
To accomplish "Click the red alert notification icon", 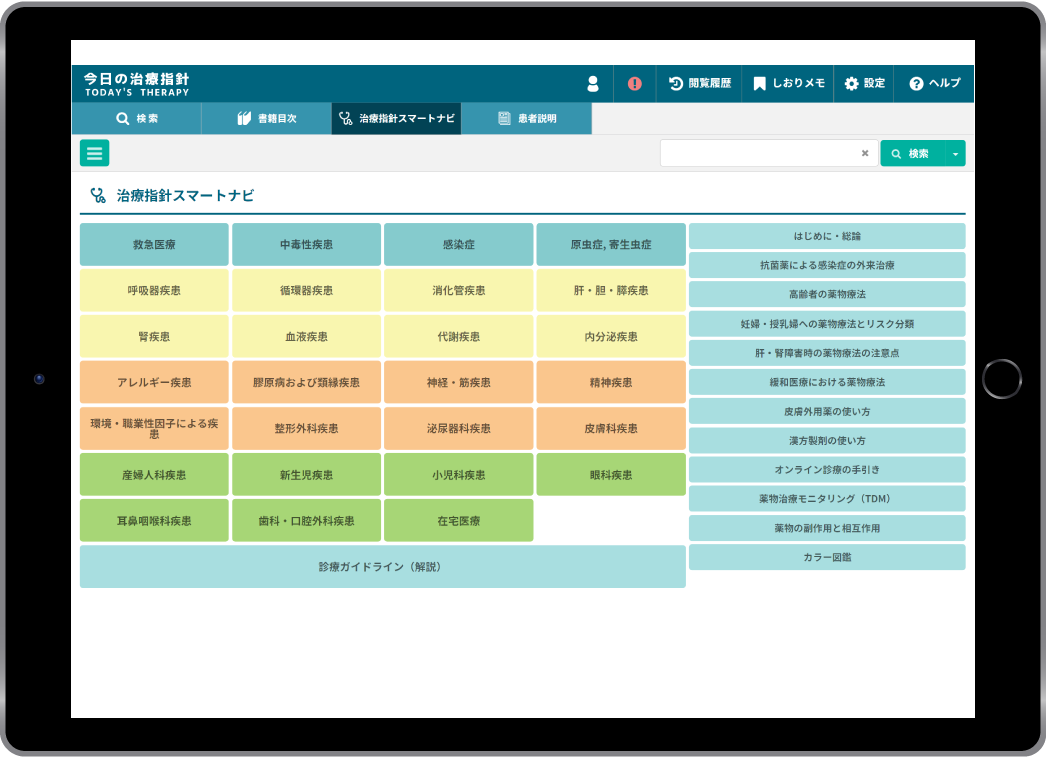I will click(x=633, y=84).
